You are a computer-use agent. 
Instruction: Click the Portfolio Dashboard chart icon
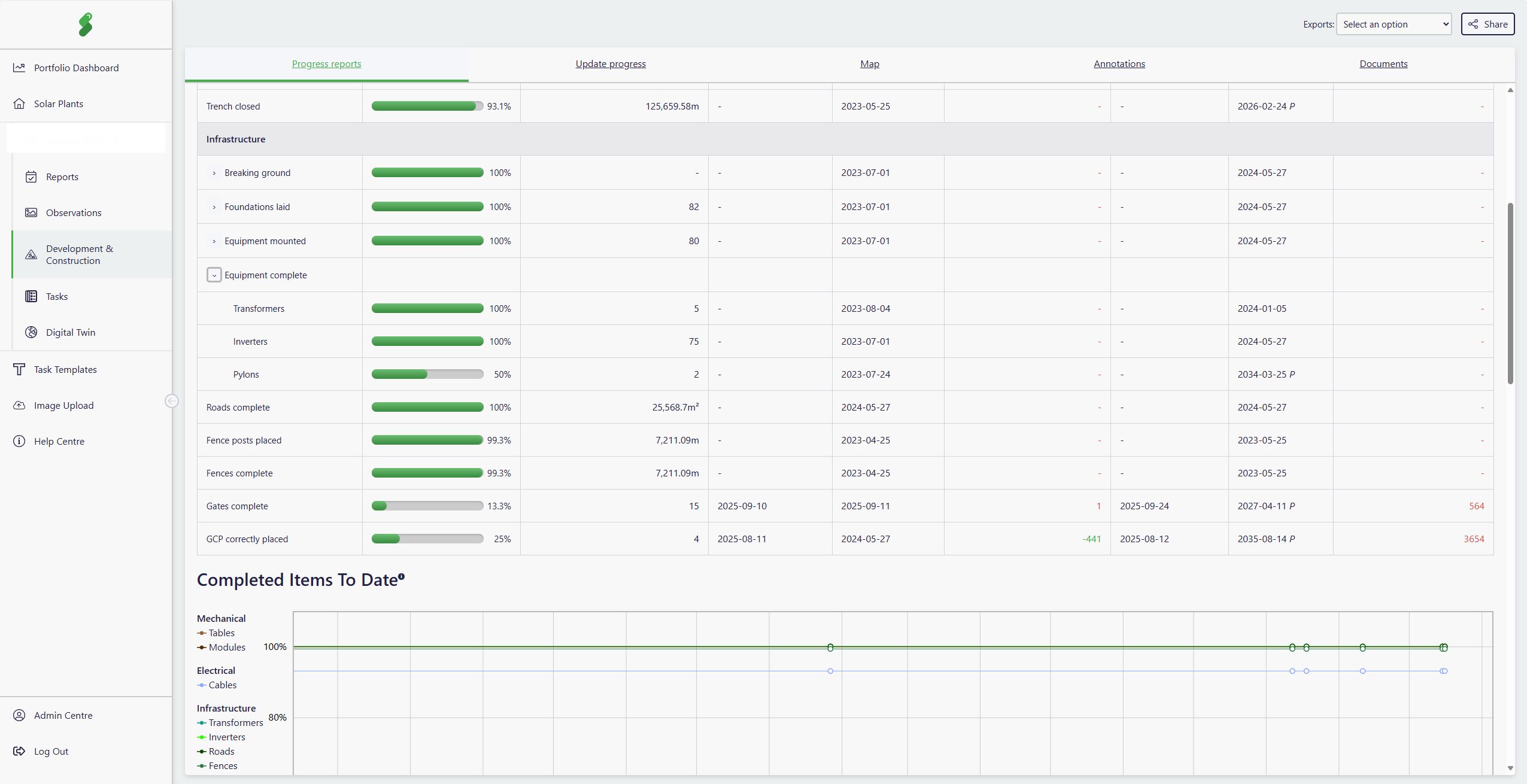pyautogui.click(x=19, y=68)
